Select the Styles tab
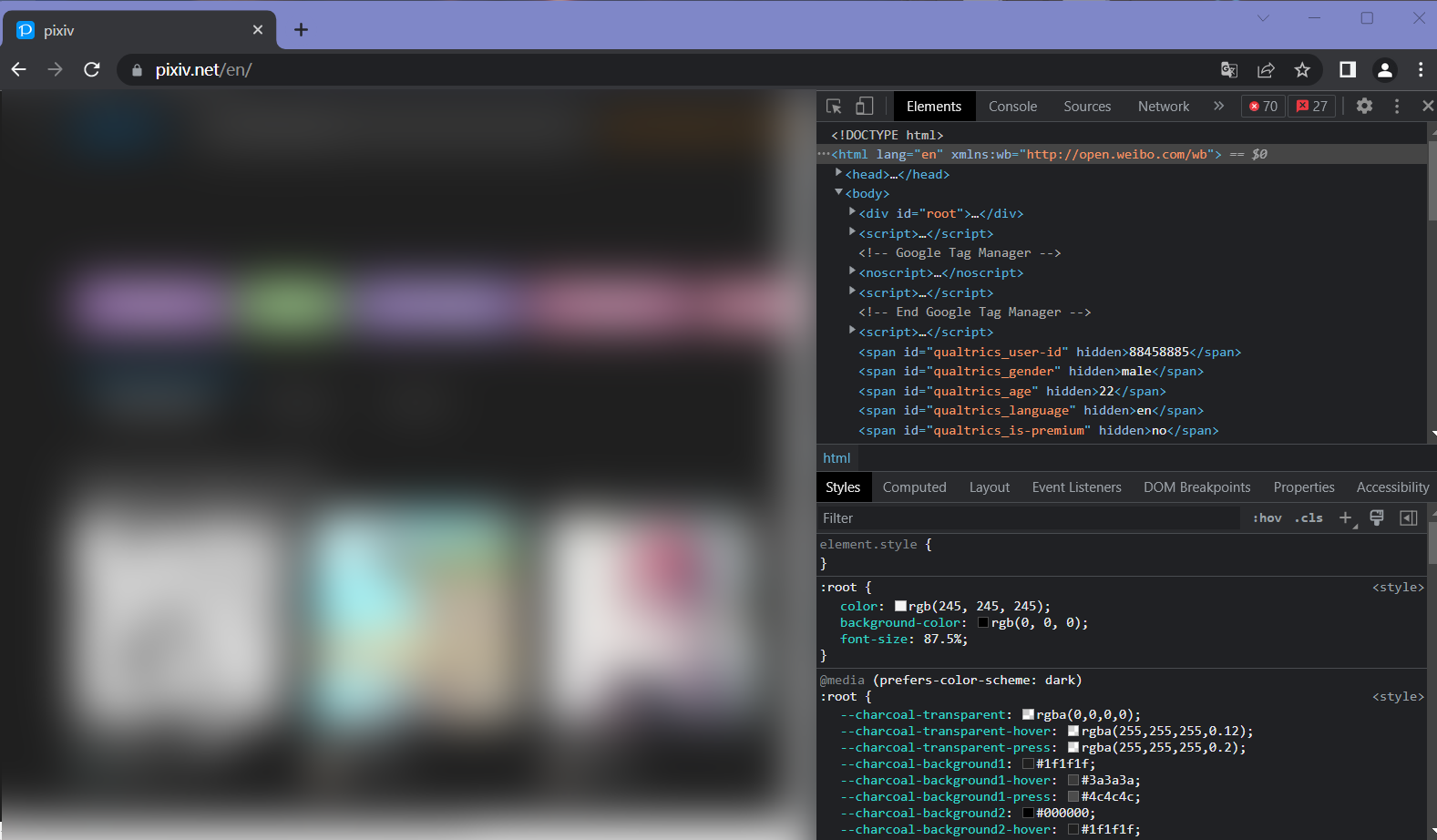This screenshot has width=1437, height=840. 842,487
